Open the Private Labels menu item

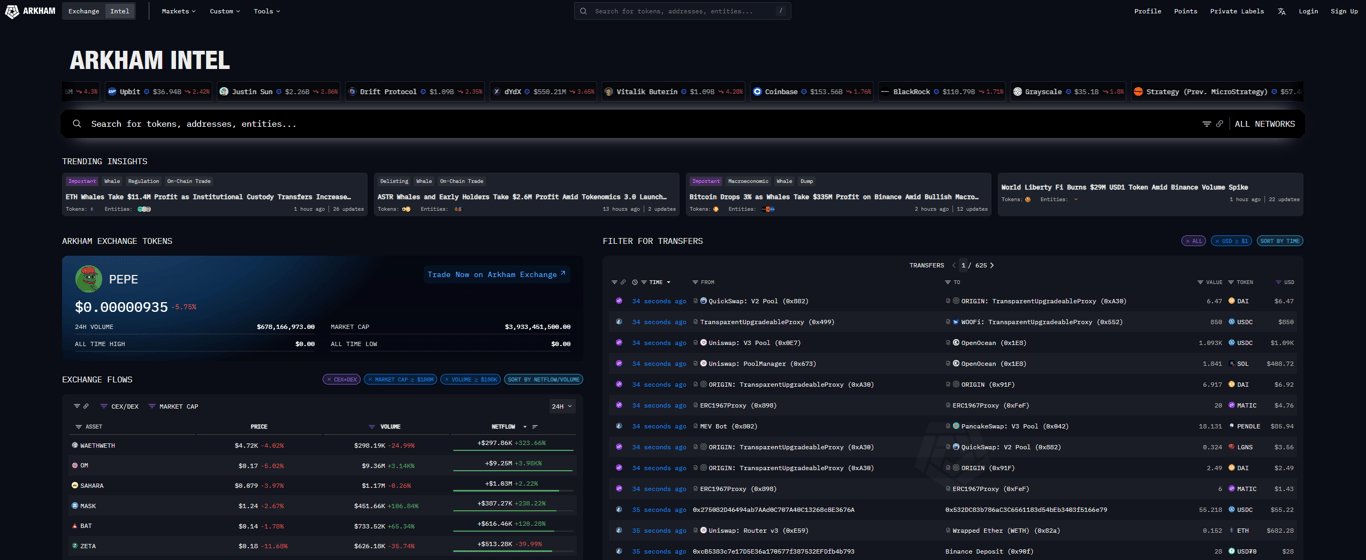(x=1236, y=11)
